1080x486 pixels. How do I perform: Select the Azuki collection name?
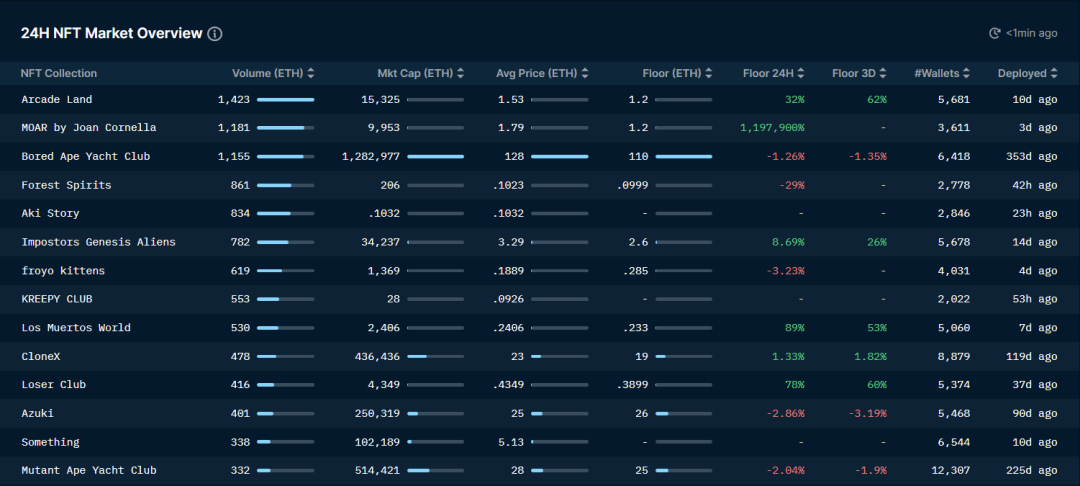click(38, 413)
